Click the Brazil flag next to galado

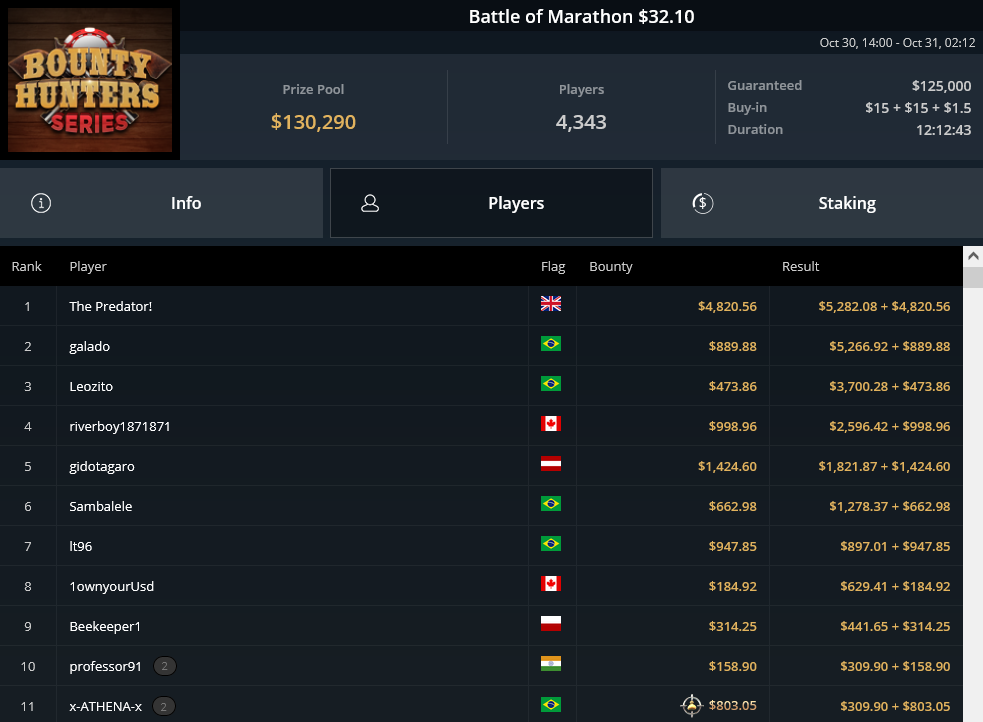pyautogui.click(x=551, y=344)
